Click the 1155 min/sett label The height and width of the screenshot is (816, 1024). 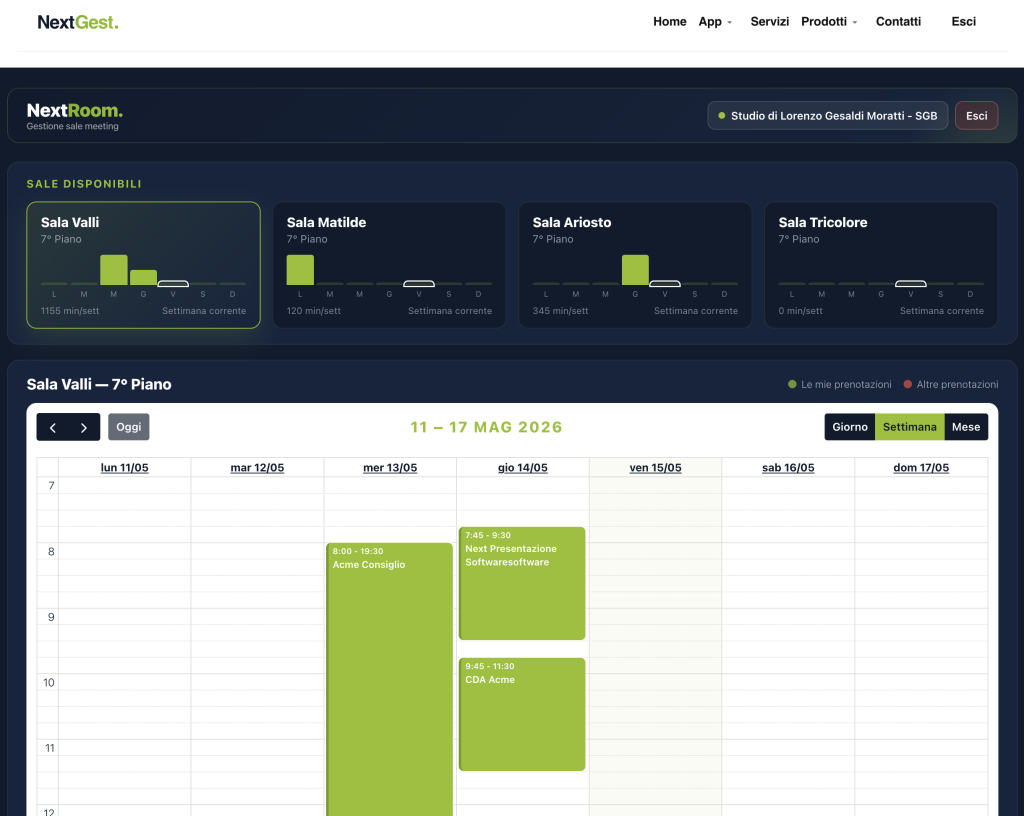pos(70,311)
